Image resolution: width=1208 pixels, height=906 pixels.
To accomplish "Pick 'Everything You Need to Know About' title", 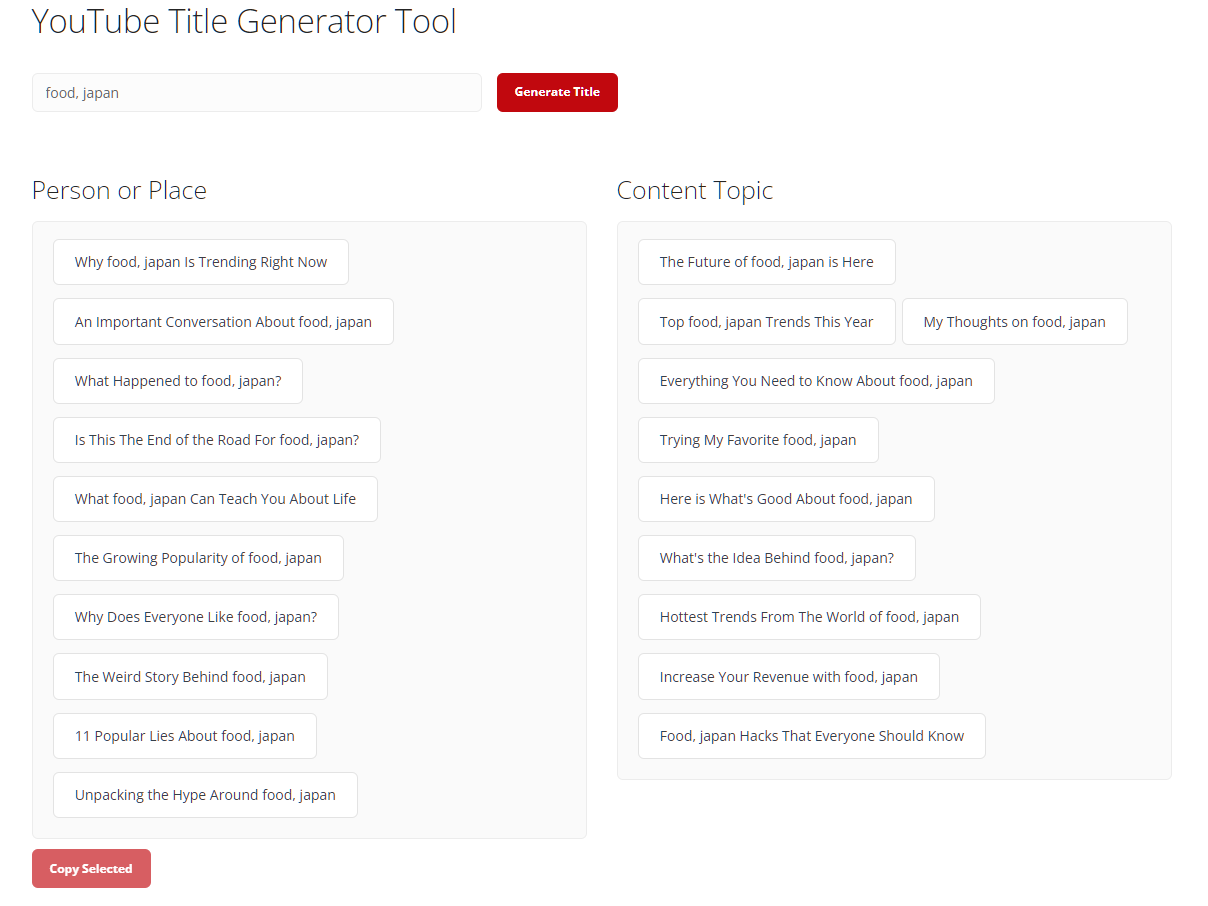I will [x=816, y=381].
